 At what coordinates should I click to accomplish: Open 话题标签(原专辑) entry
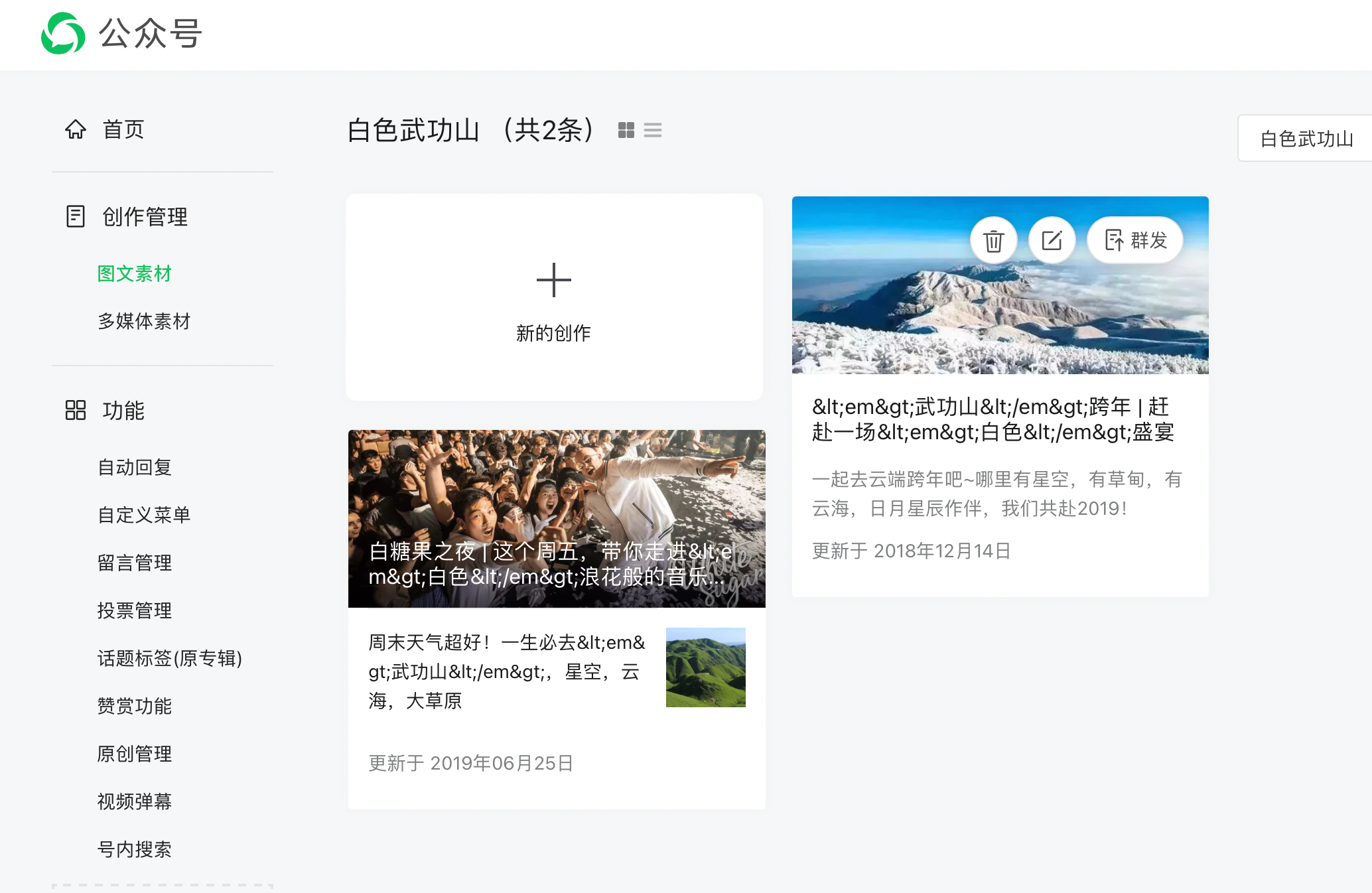170,659
